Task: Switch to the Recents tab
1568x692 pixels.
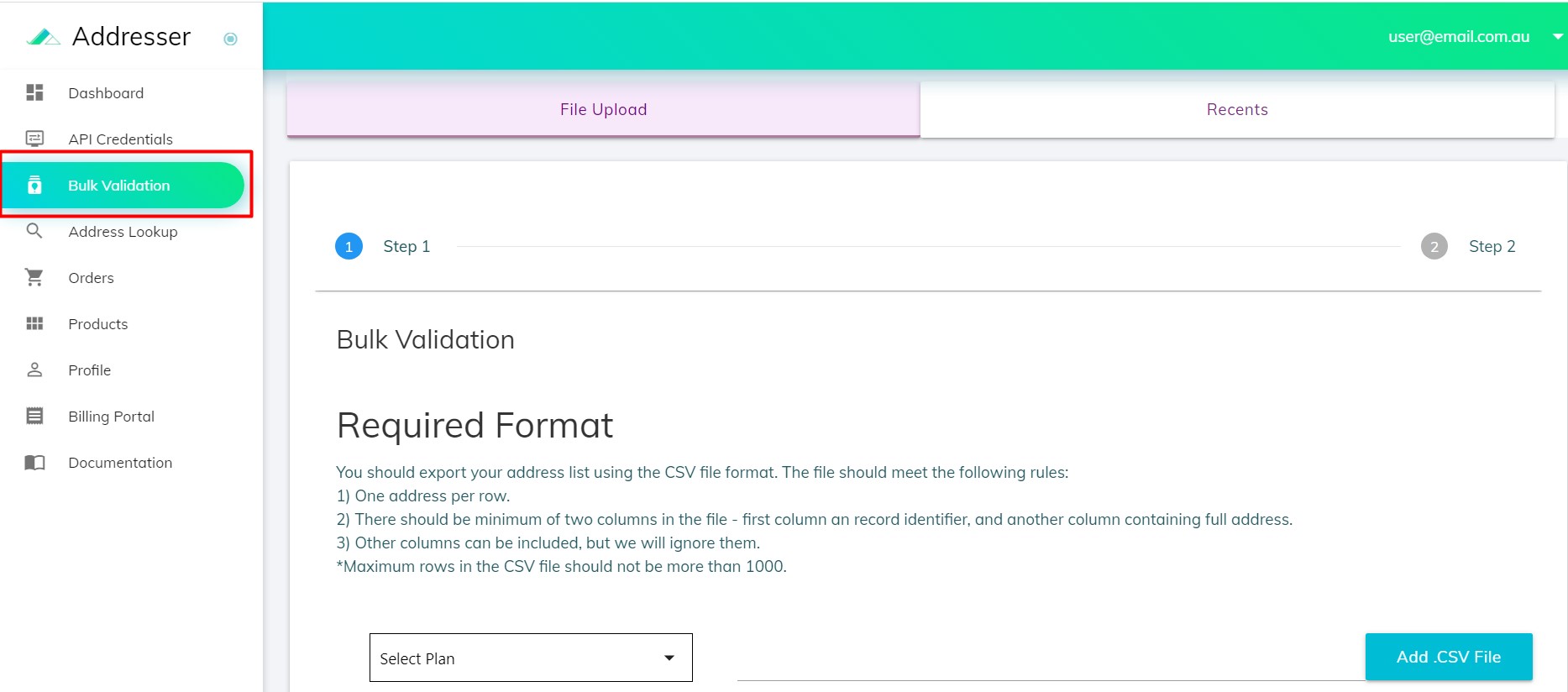Action: [x=1236, y=109]
